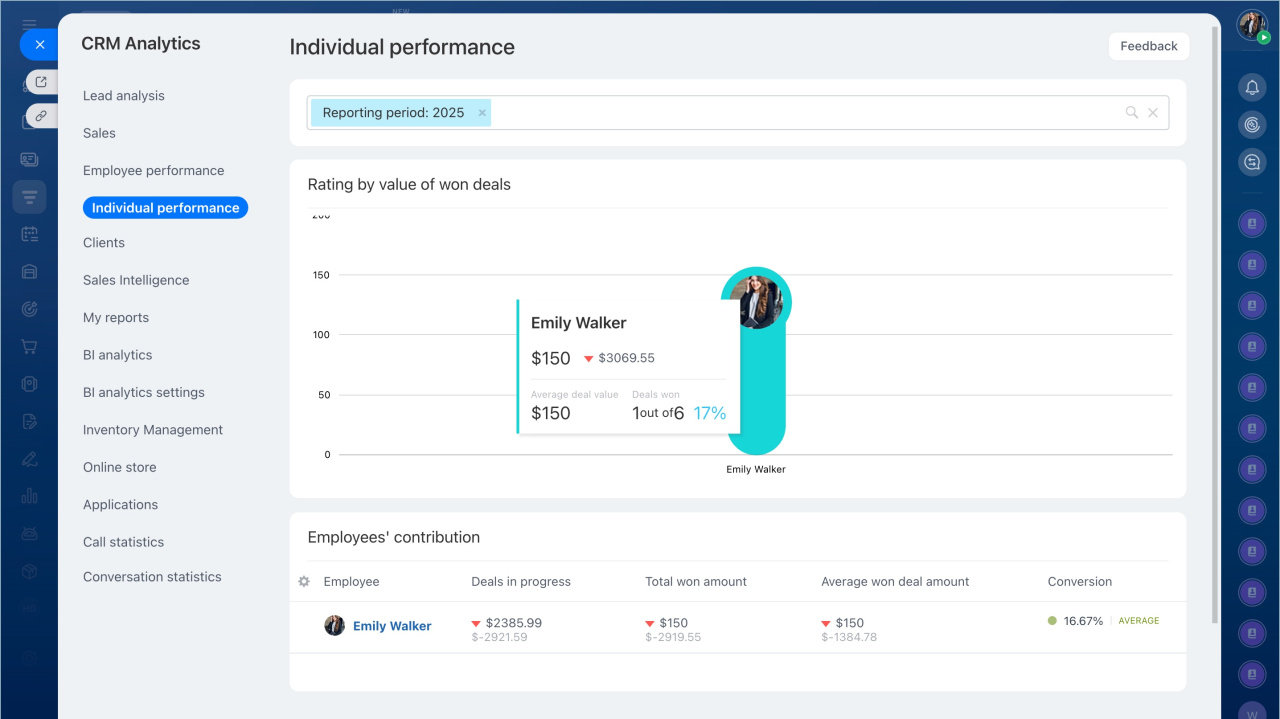
Task: Click the blue close slider button
Action: [39, 45]
